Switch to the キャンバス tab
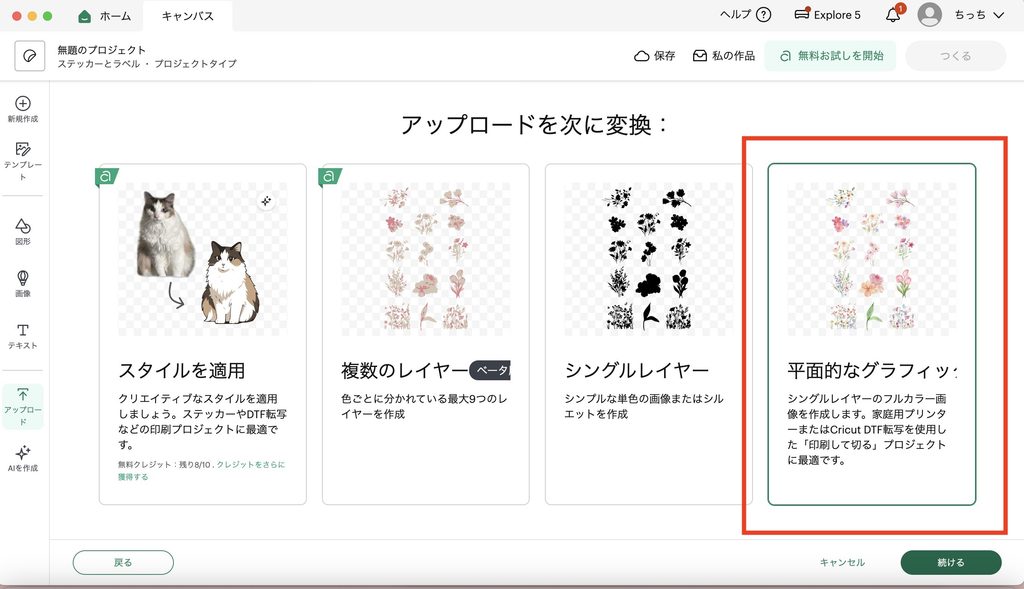Image resolution: width=1024 pixels, height=589 pixels. coord(187,16)
